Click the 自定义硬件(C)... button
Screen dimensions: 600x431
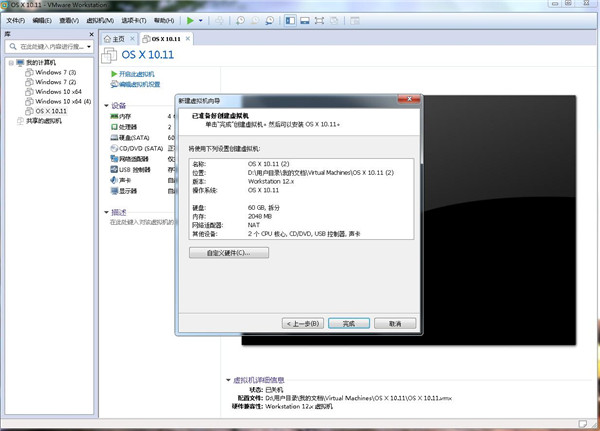tap(229, 253)
